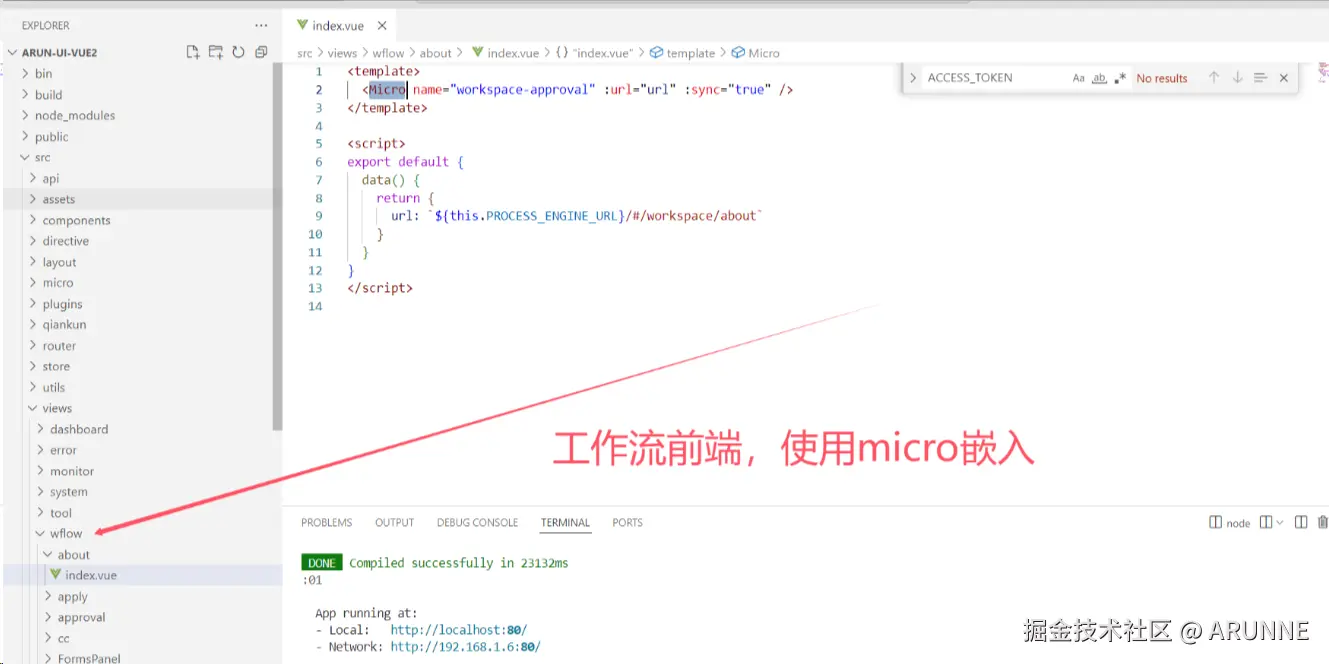This screenshot has height=664, width=1329.
Task: Click the node terminal instance icon
Action: coord(1216,522)
